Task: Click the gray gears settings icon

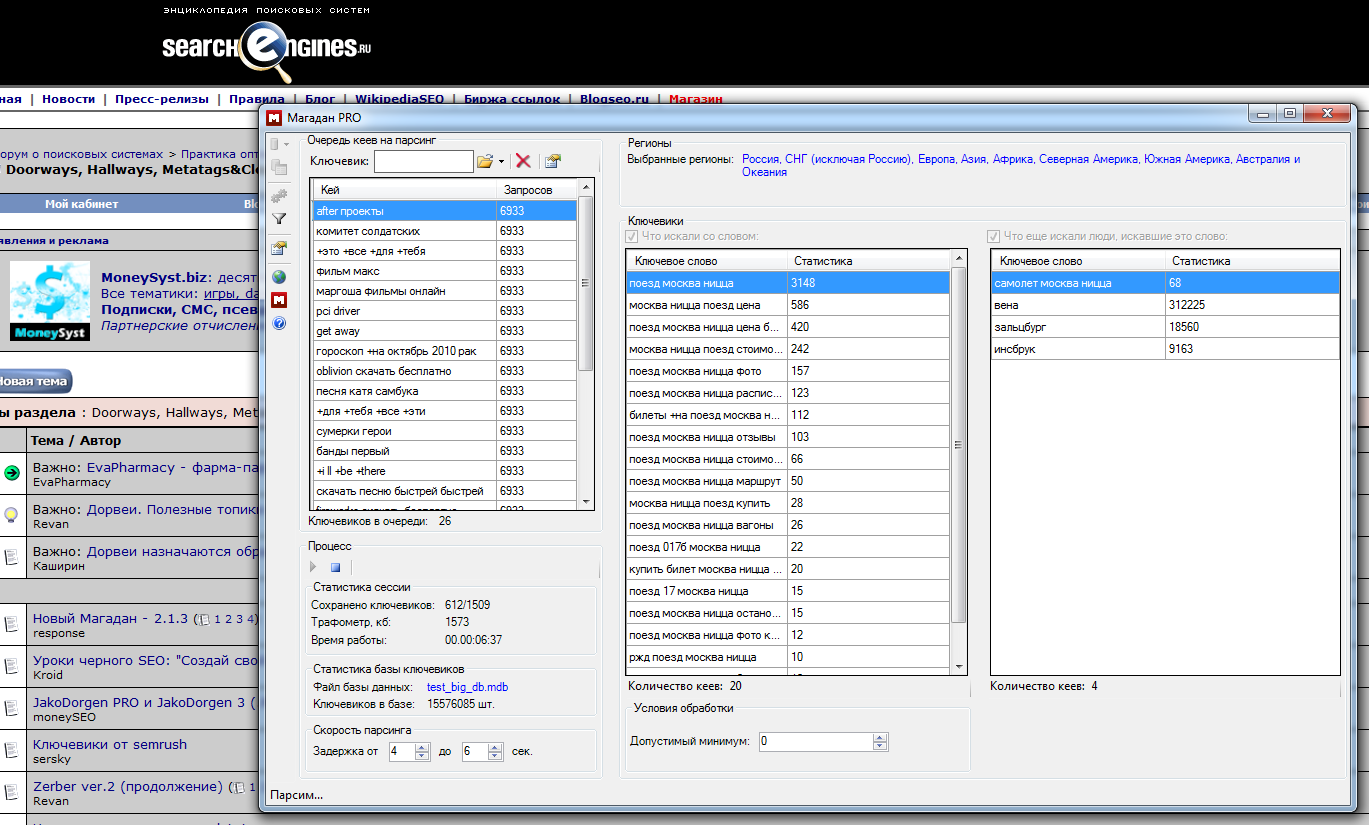Action: [279, 196]
